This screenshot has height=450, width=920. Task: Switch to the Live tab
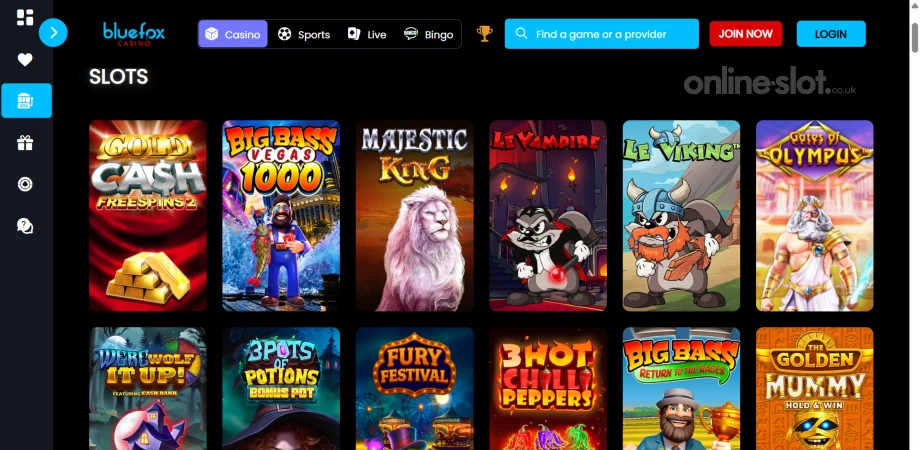pos(367,34)
